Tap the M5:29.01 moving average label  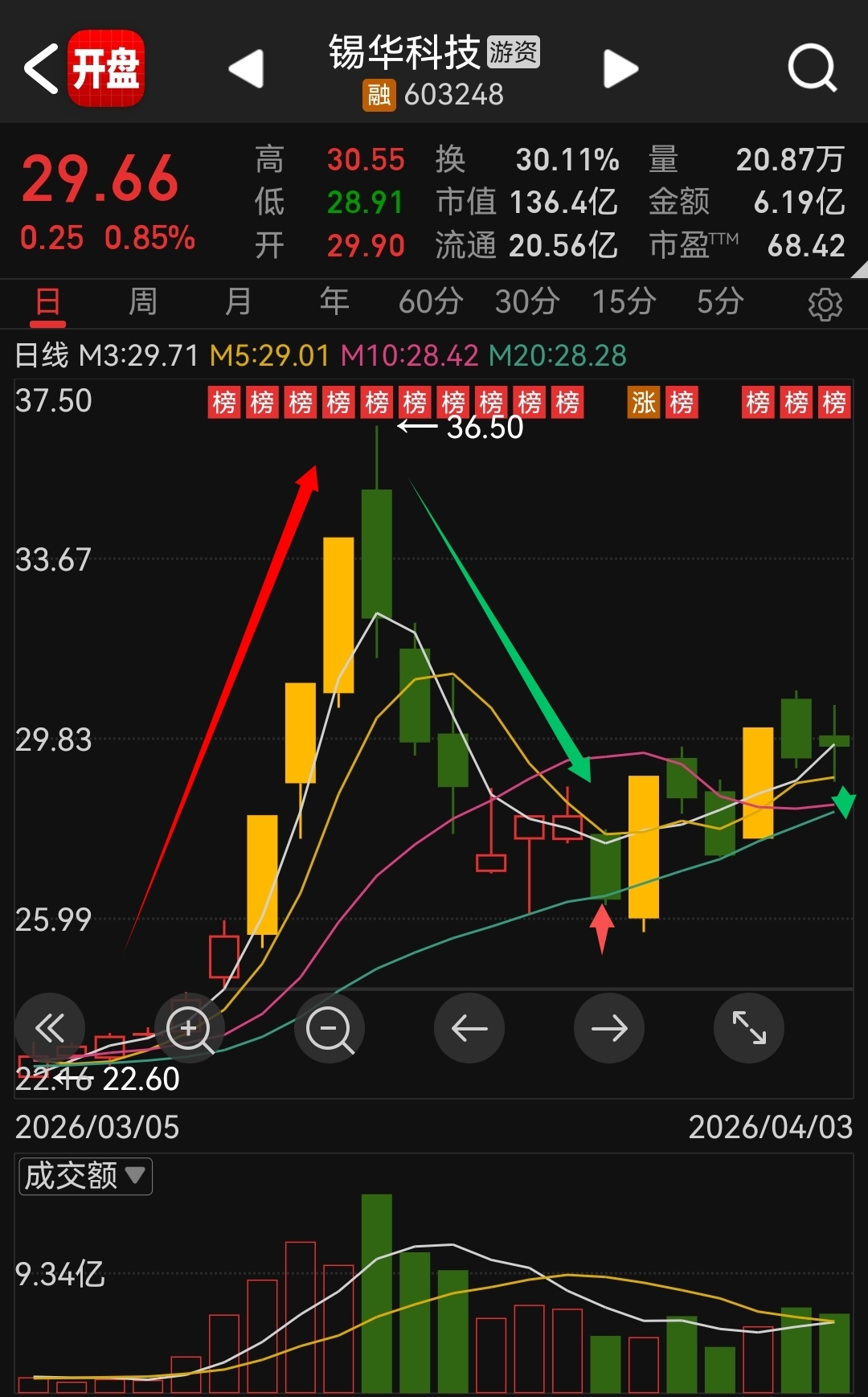tap(269, 355)
